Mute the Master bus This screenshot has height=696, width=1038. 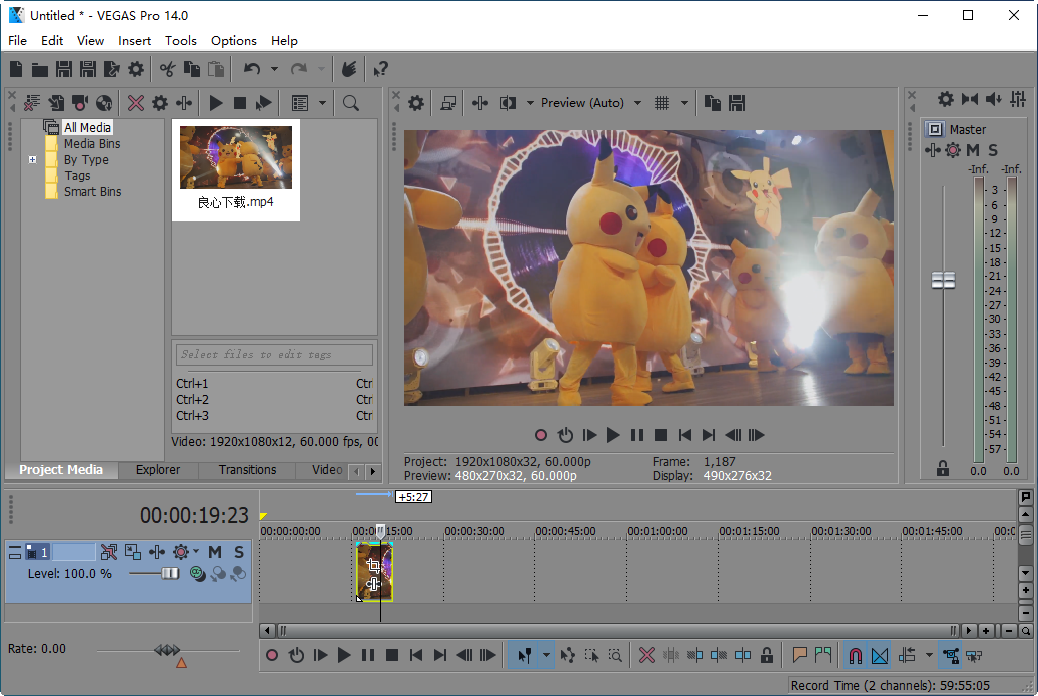(972, 150)
